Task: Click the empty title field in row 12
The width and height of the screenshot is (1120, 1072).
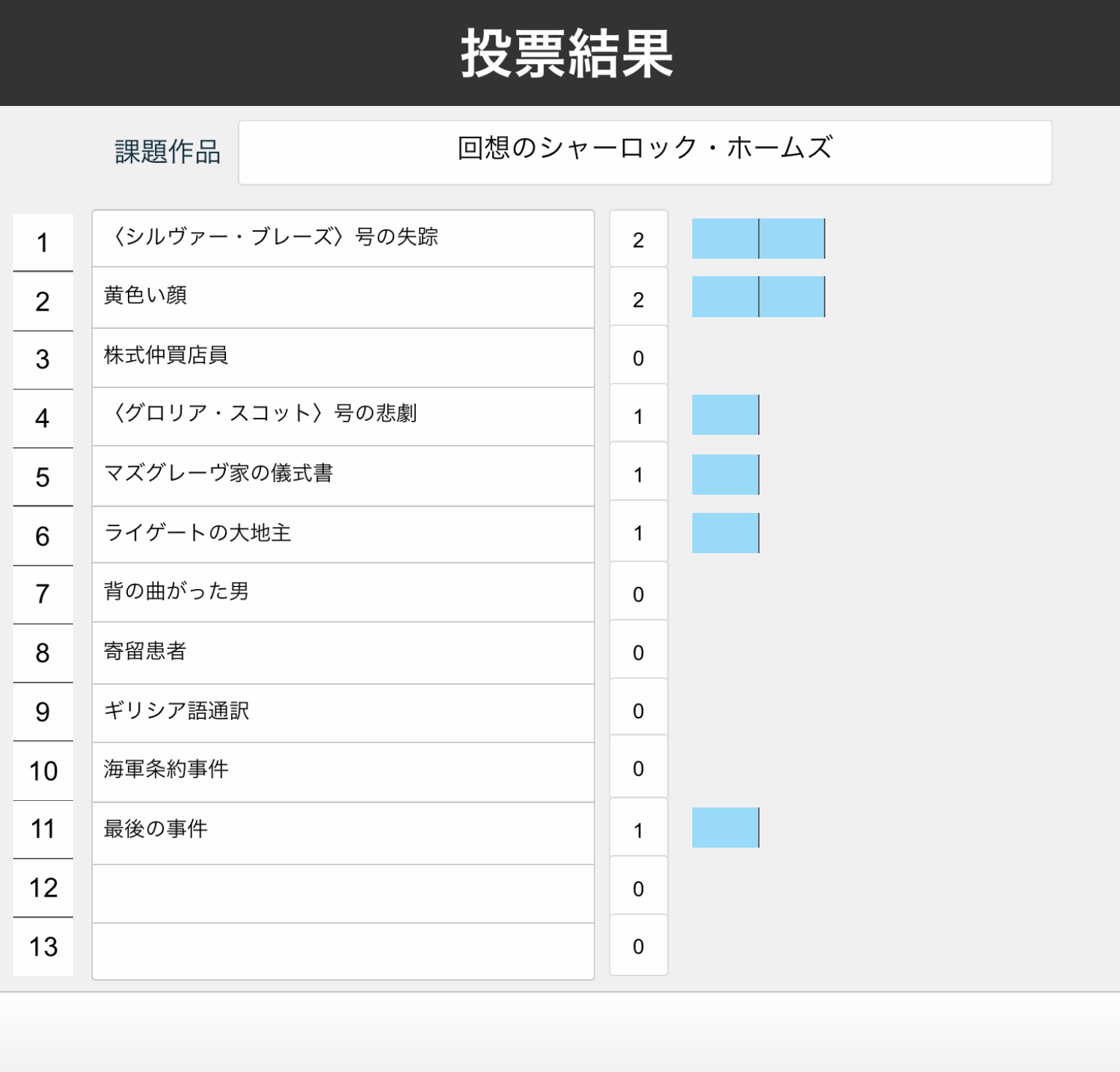Action: tap(342, 893)
